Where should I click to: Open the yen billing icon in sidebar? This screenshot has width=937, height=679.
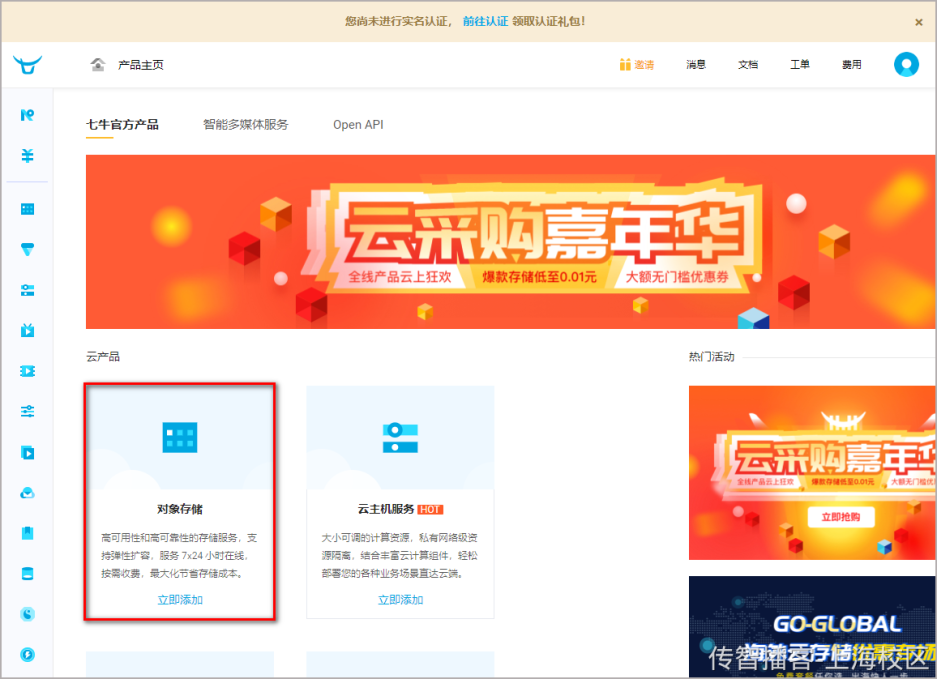(27, 155)
